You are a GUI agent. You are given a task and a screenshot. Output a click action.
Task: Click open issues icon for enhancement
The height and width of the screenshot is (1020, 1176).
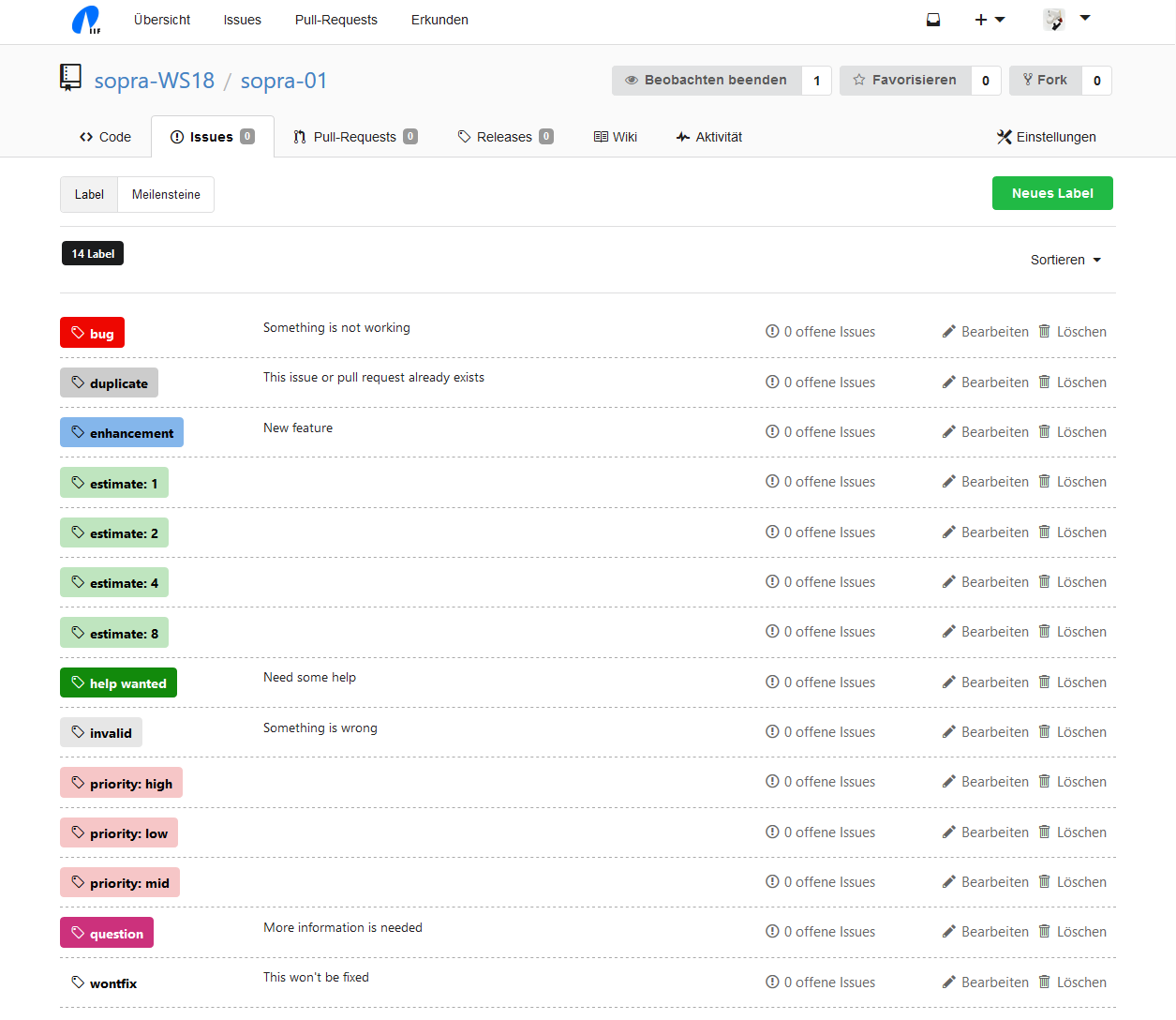772,432
